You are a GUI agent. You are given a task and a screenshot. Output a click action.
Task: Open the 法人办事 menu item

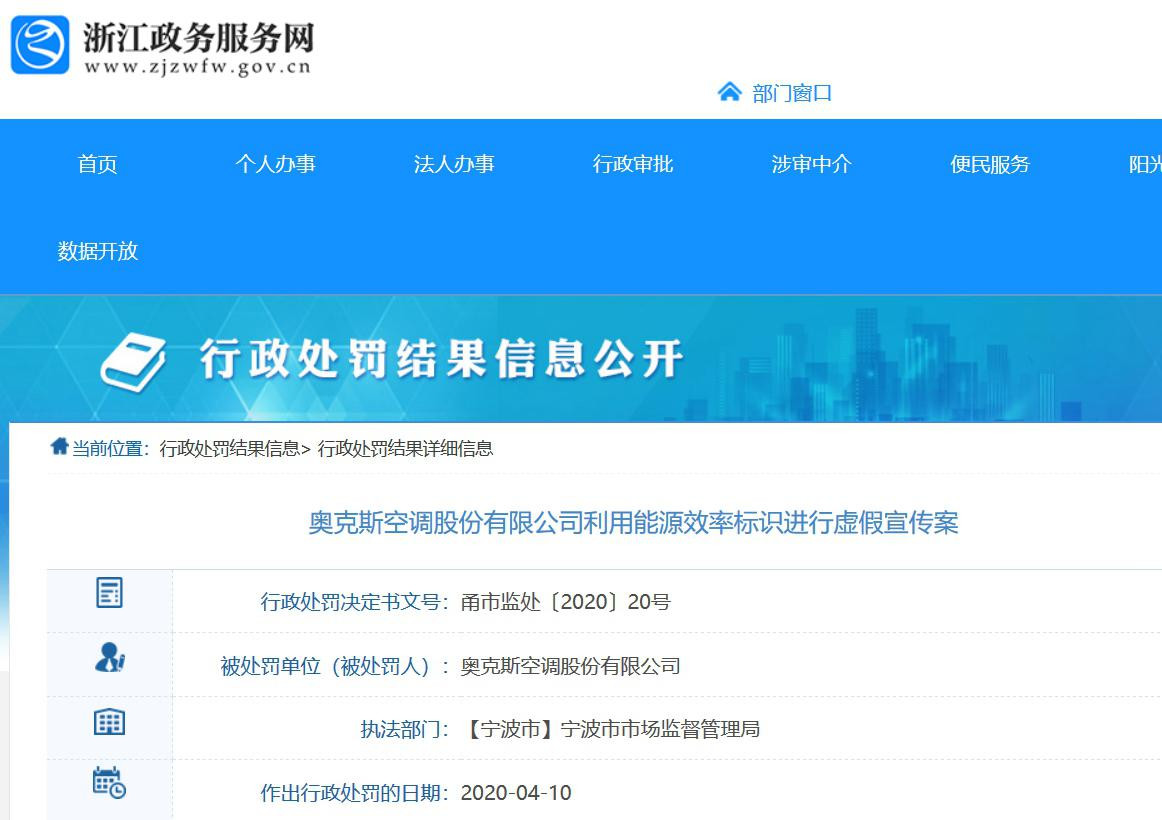tap(454, 164)
